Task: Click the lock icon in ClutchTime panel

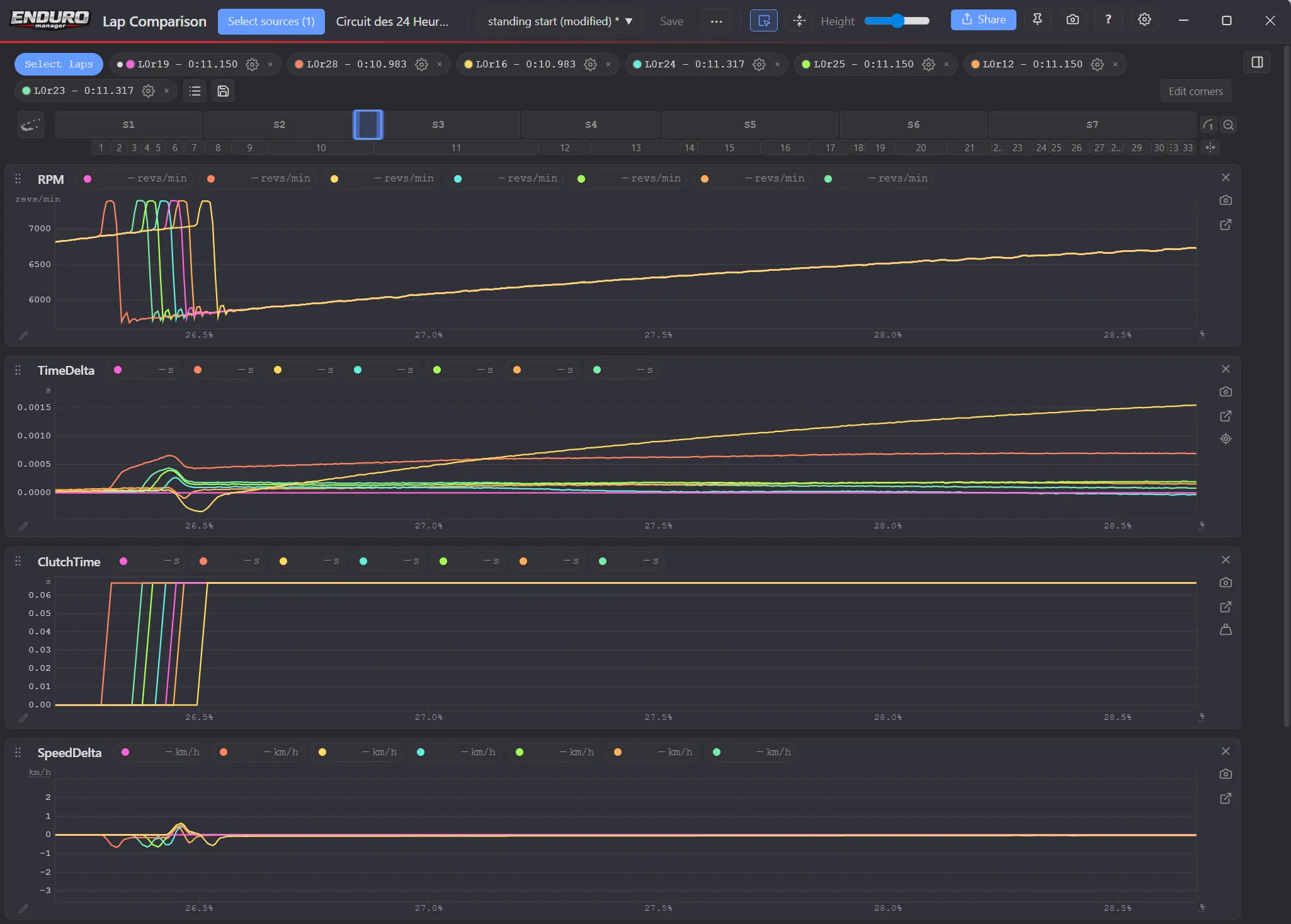Action: click(1226, 630)
